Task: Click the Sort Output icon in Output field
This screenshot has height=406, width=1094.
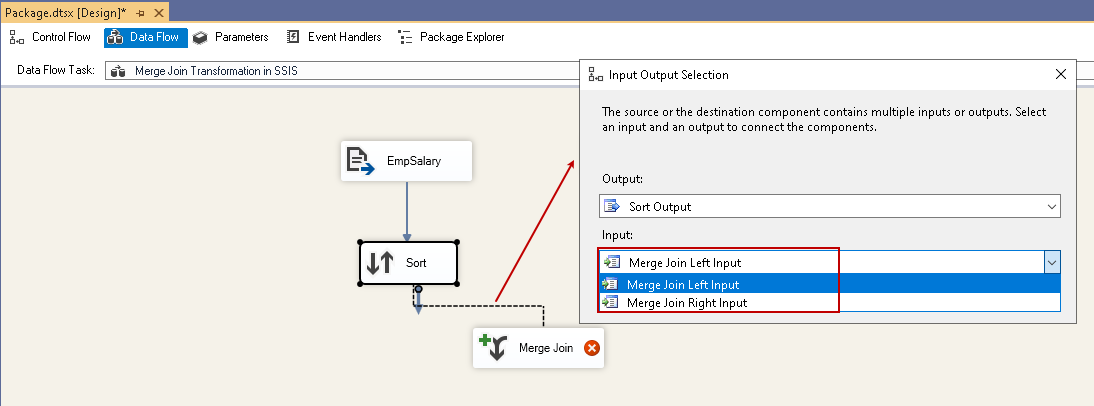Action: tap(612, 207)
